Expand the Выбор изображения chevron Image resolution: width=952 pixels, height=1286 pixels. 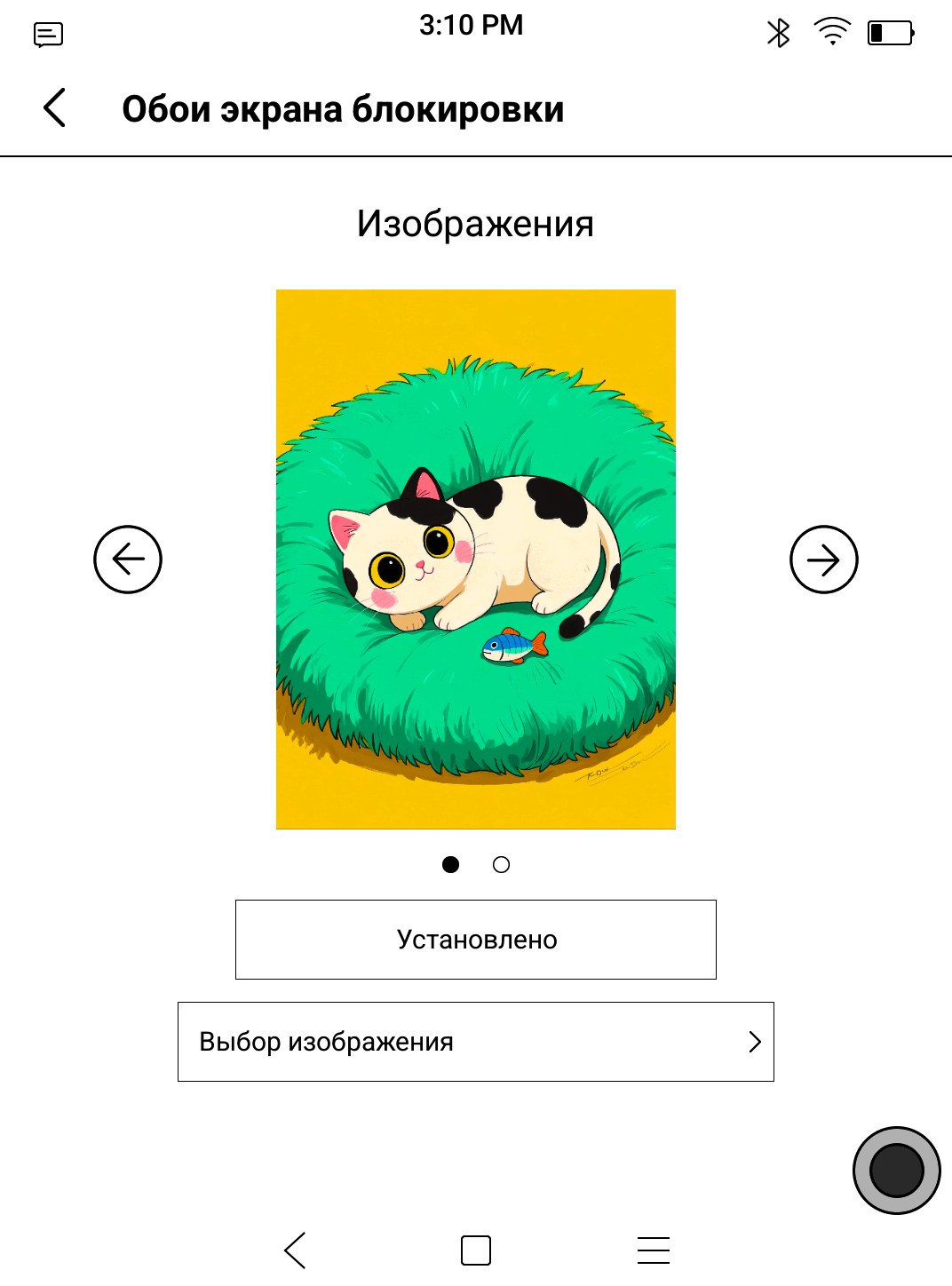(x=755, y=1042)
